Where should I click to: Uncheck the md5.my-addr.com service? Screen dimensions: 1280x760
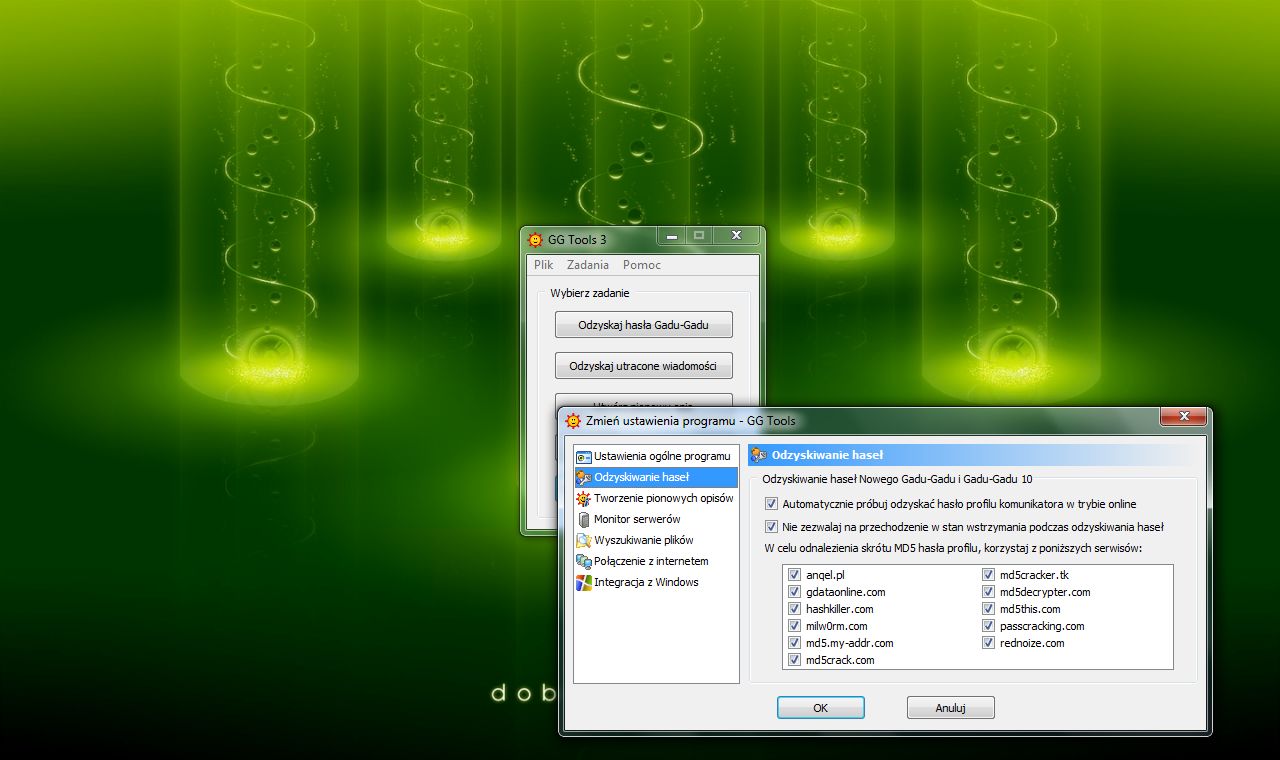[x=794, y=643]
